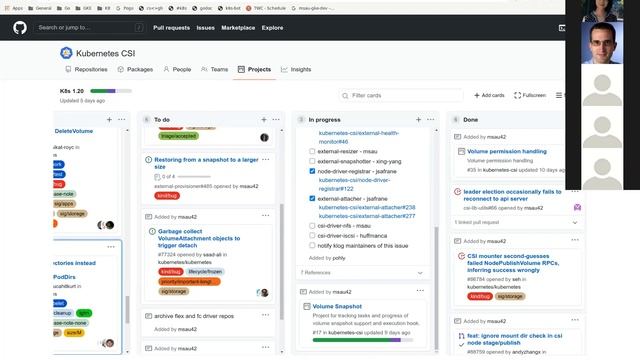Click the Add cards button
Image resolution: width=640 pixels, height=360 pixels.
coord(489,95)
